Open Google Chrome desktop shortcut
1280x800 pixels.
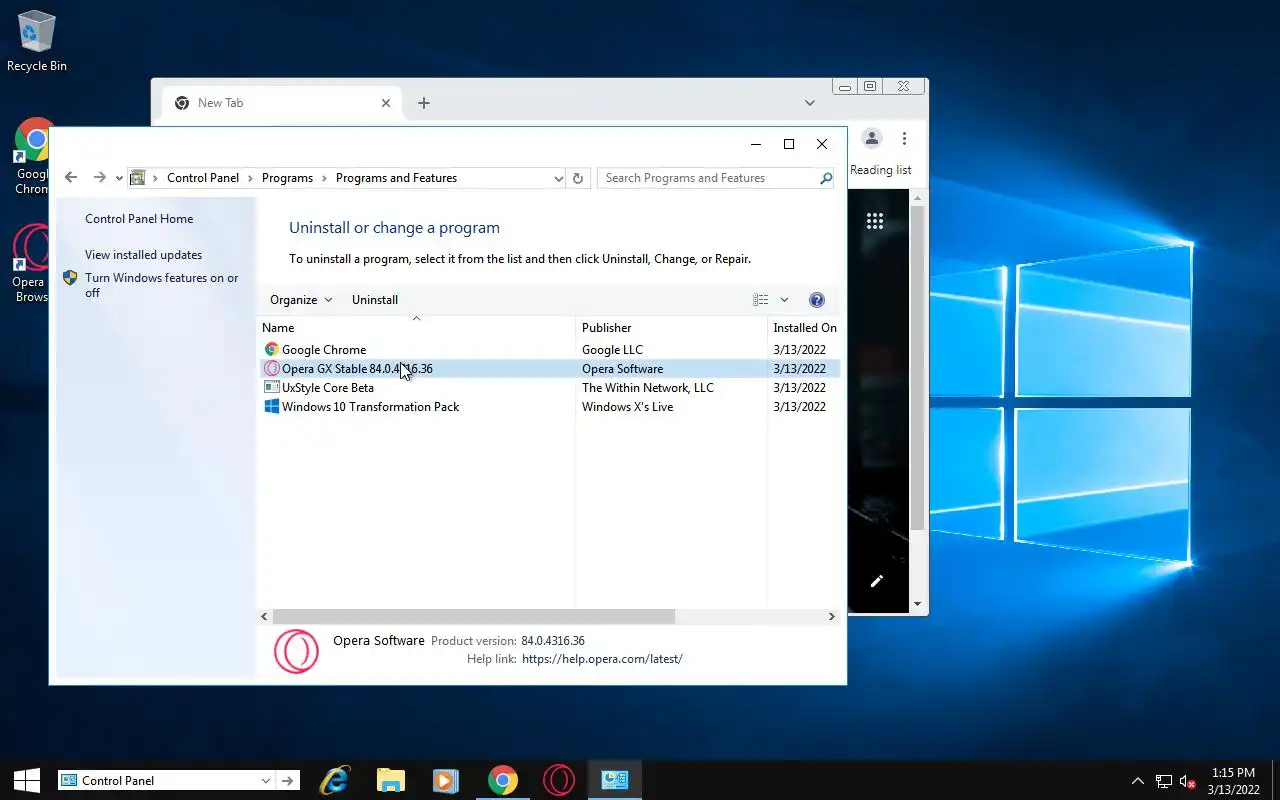coord(30,156)
